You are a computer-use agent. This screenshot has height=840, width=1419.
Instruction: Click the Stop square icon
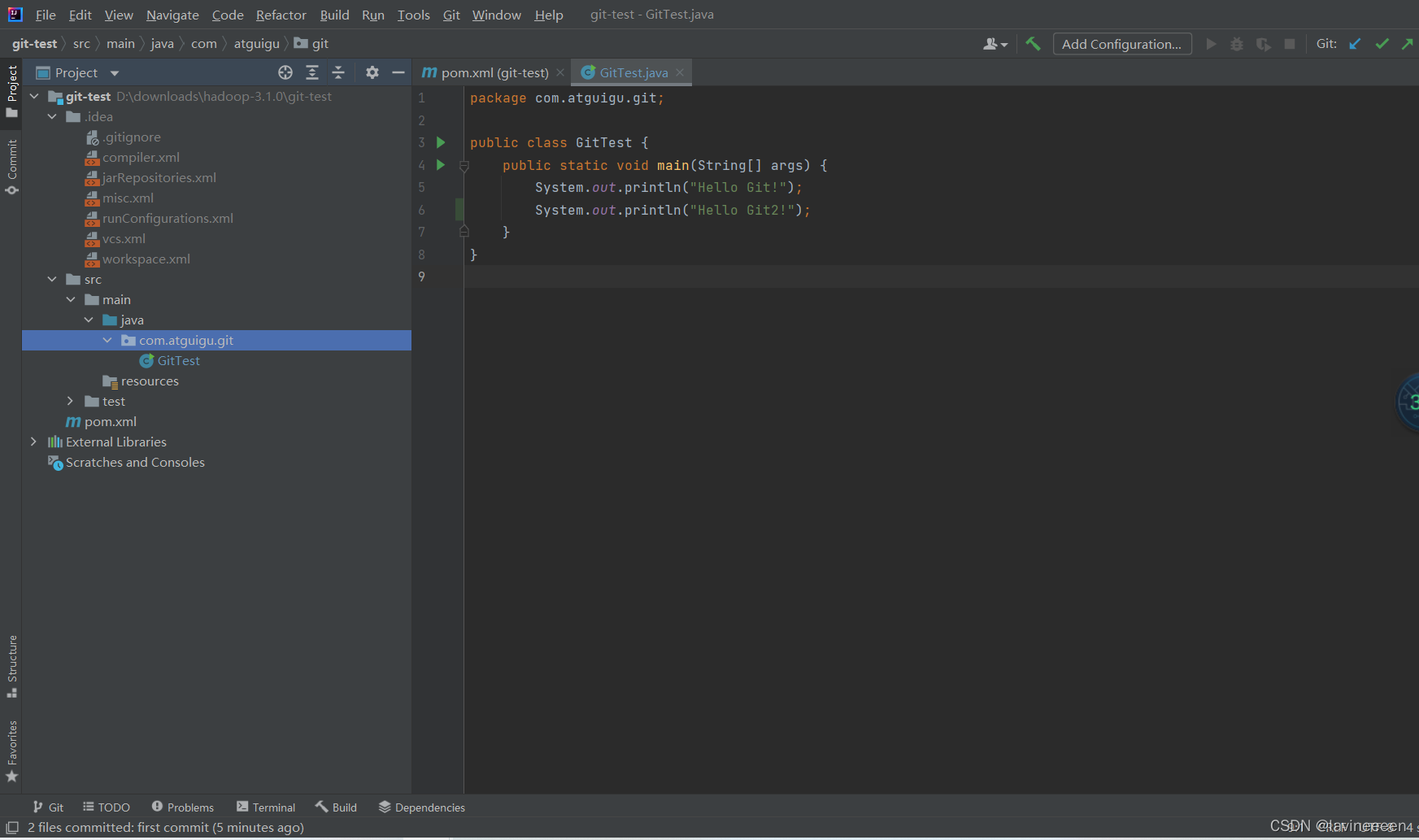[x=1290, y=44]
